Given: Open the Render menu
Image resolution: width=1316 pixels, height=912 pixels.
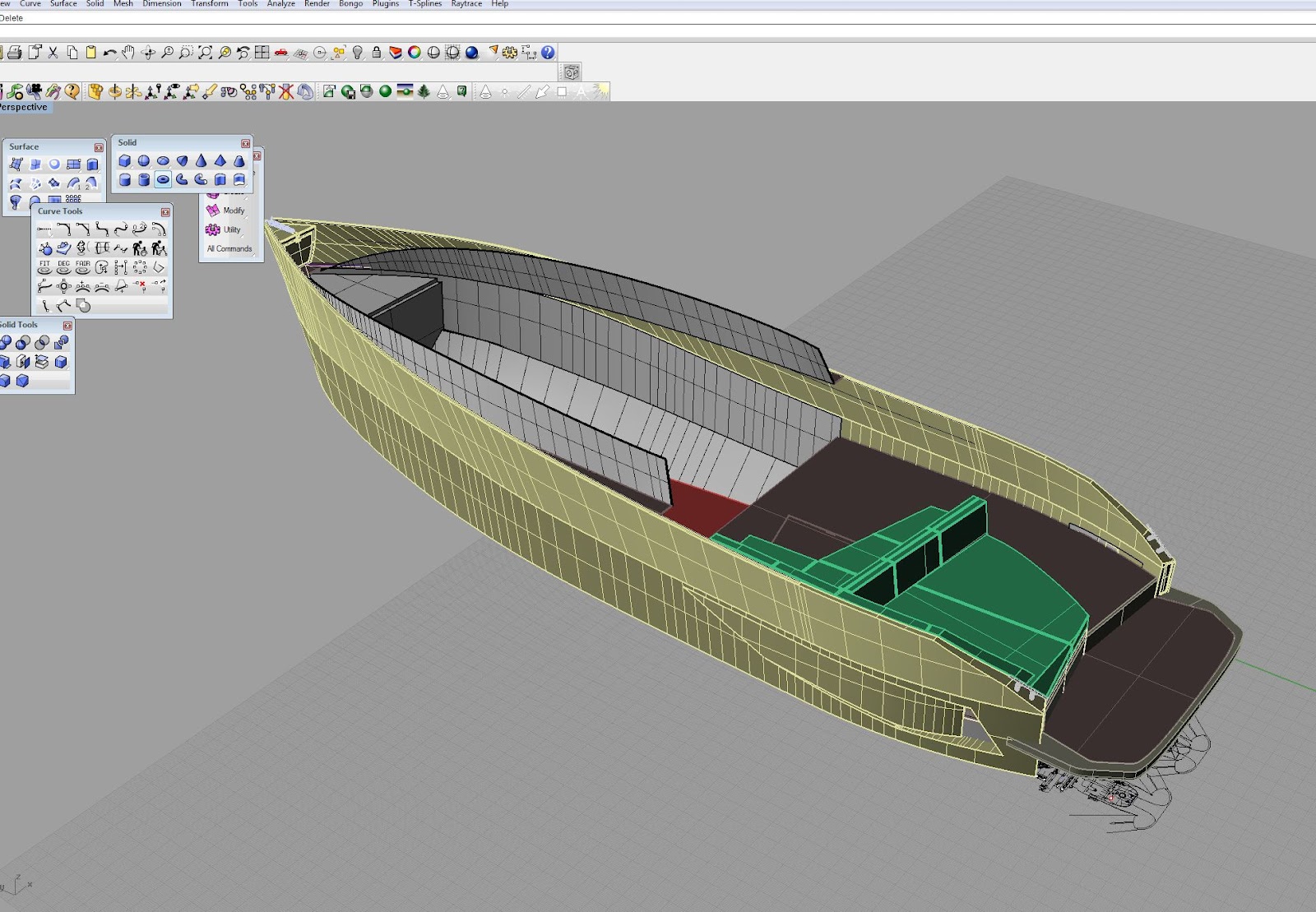Looking at the screenshot, I should [x=317, y=4].
